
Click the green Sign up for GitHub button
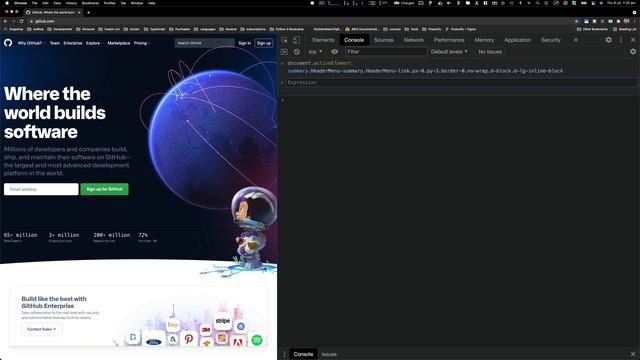pos(104,189)
